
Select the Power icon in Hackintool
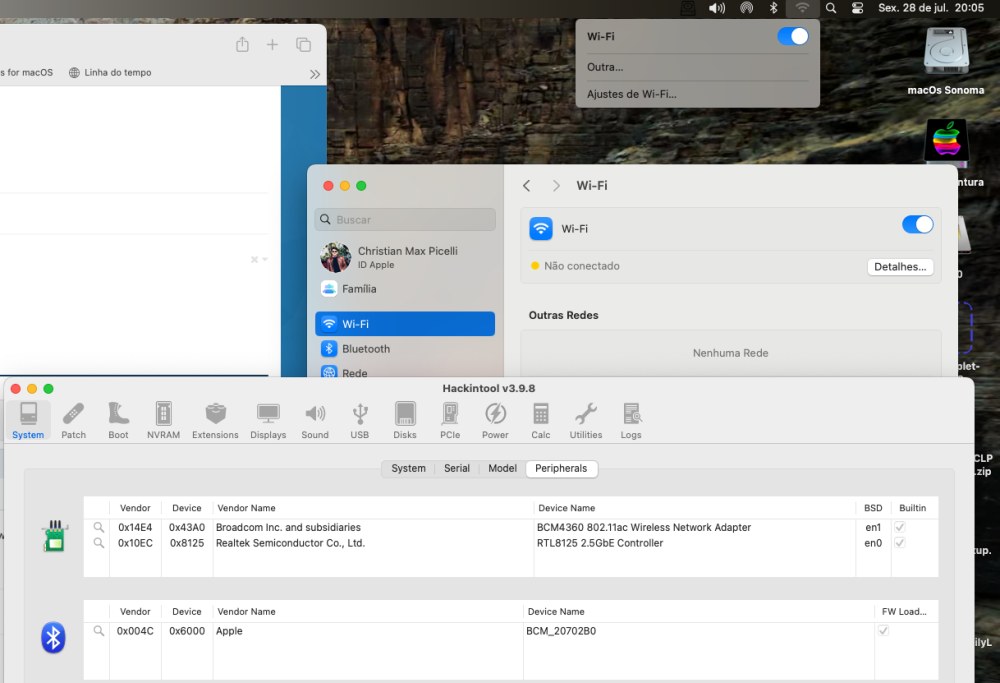pyautogui.click(x=495, y=420)
